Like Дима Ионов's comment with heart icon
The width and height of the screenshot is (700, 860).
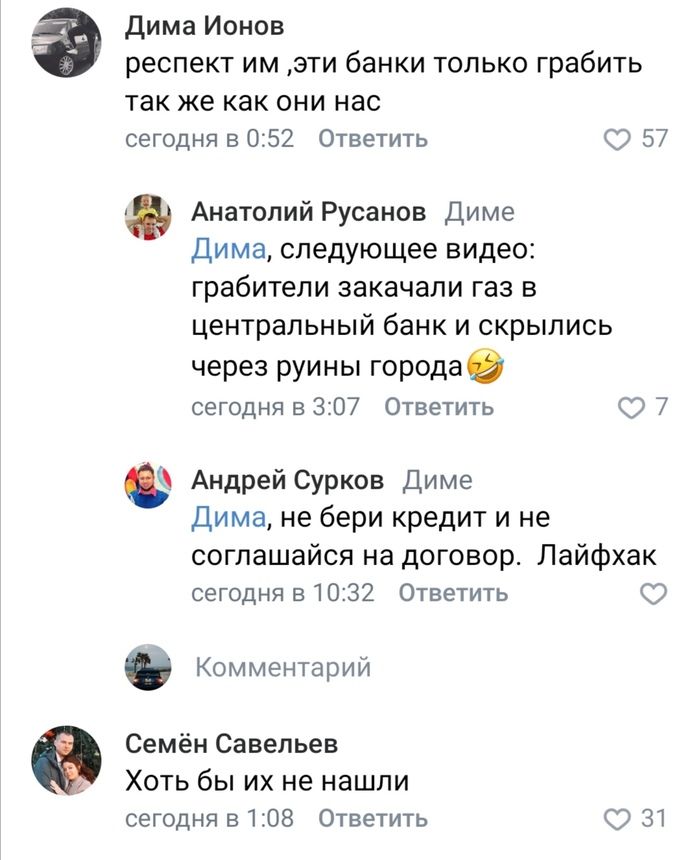619,139
